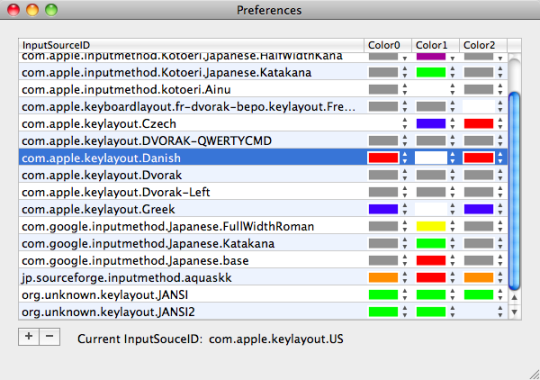540x380 pixels.
Task: Open Color1 popup arrows for Greek
Action: click(x=453, y=209)
